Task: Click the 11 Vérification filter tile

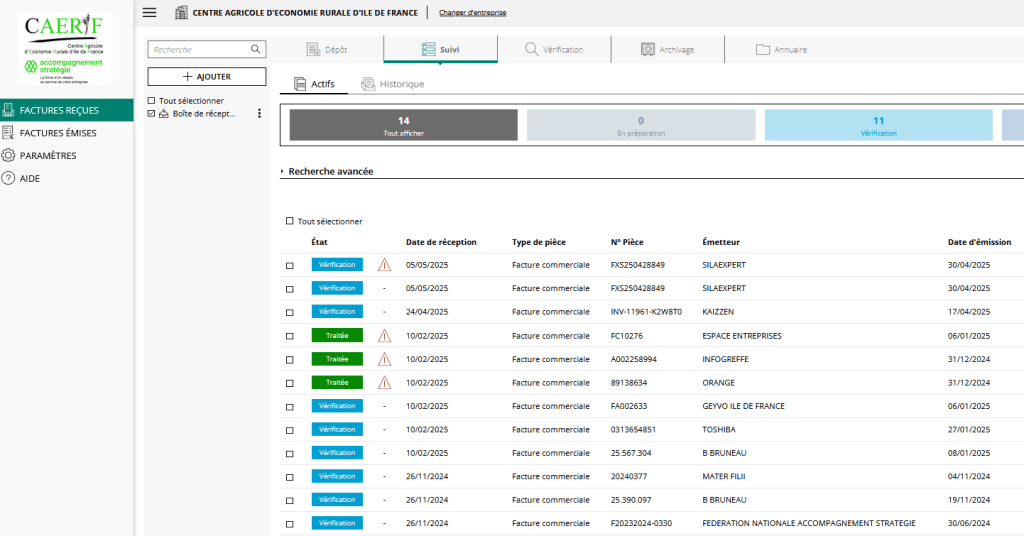Action: [x=878, y=125]
